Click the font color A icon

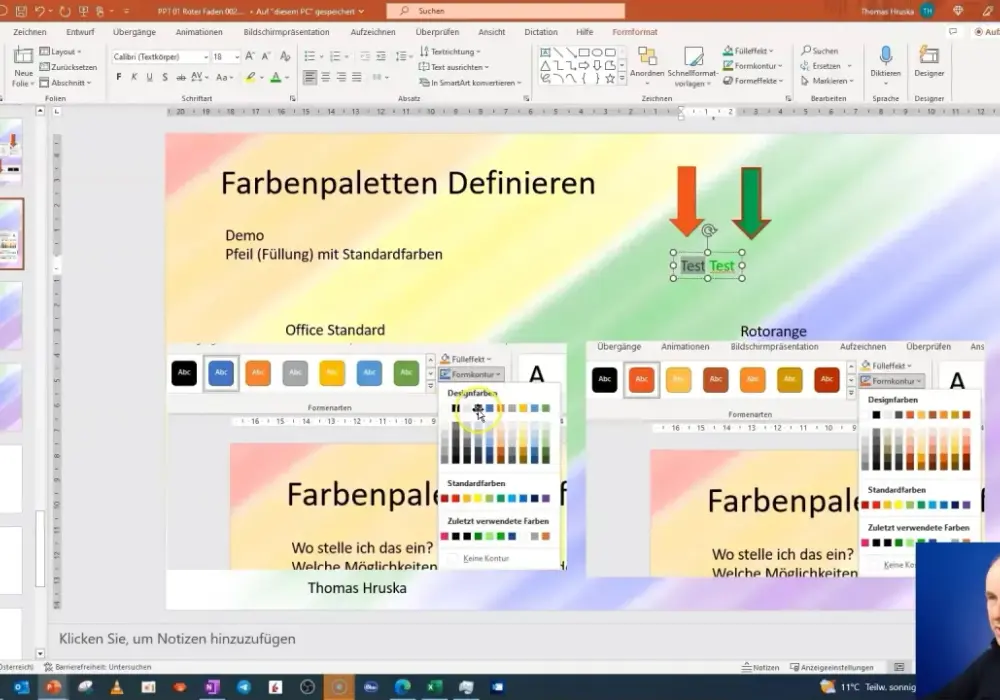pyautogui.click(x=276, y=77)
